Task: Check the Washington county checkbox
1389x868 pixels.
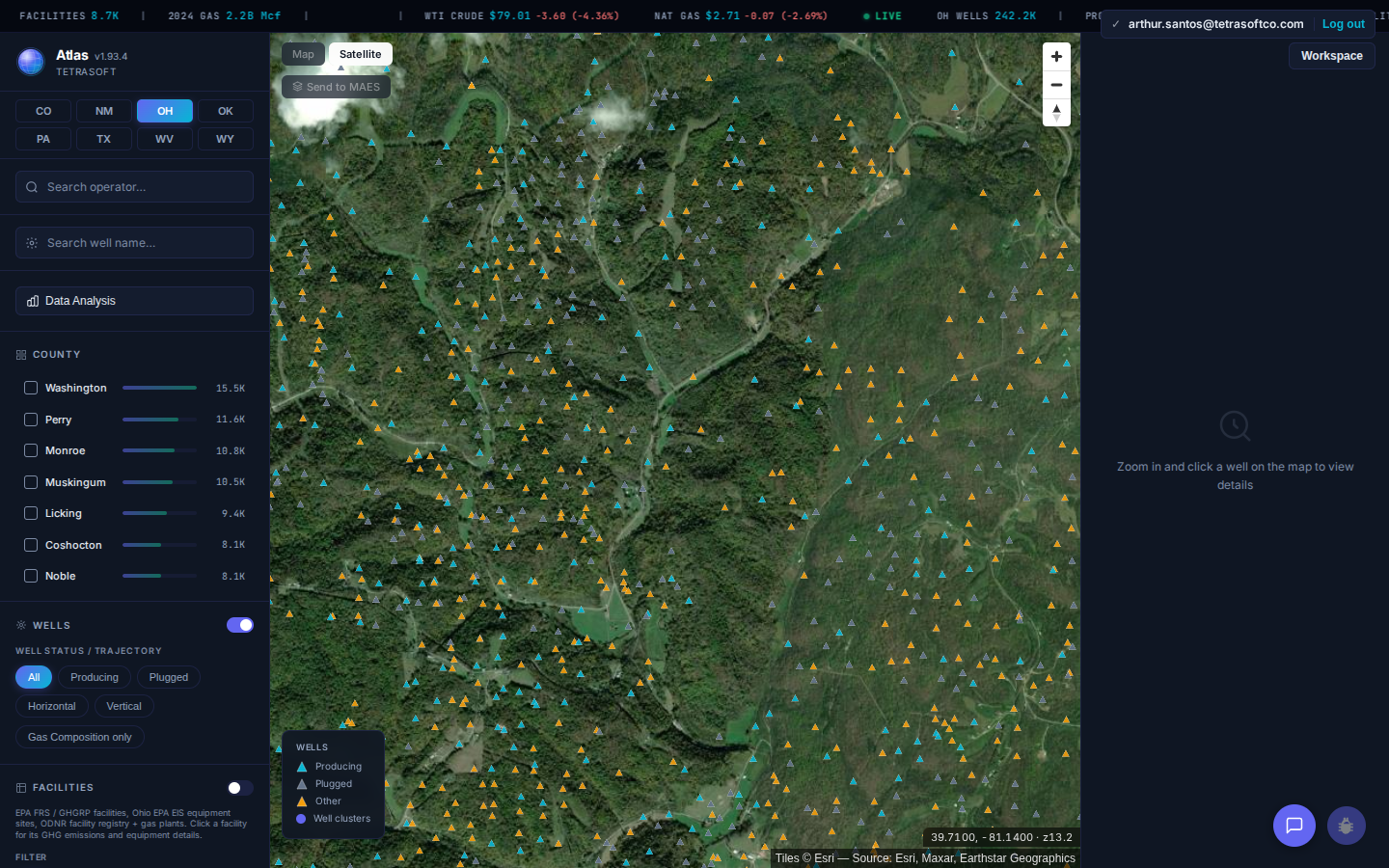Action: point(31,388)
